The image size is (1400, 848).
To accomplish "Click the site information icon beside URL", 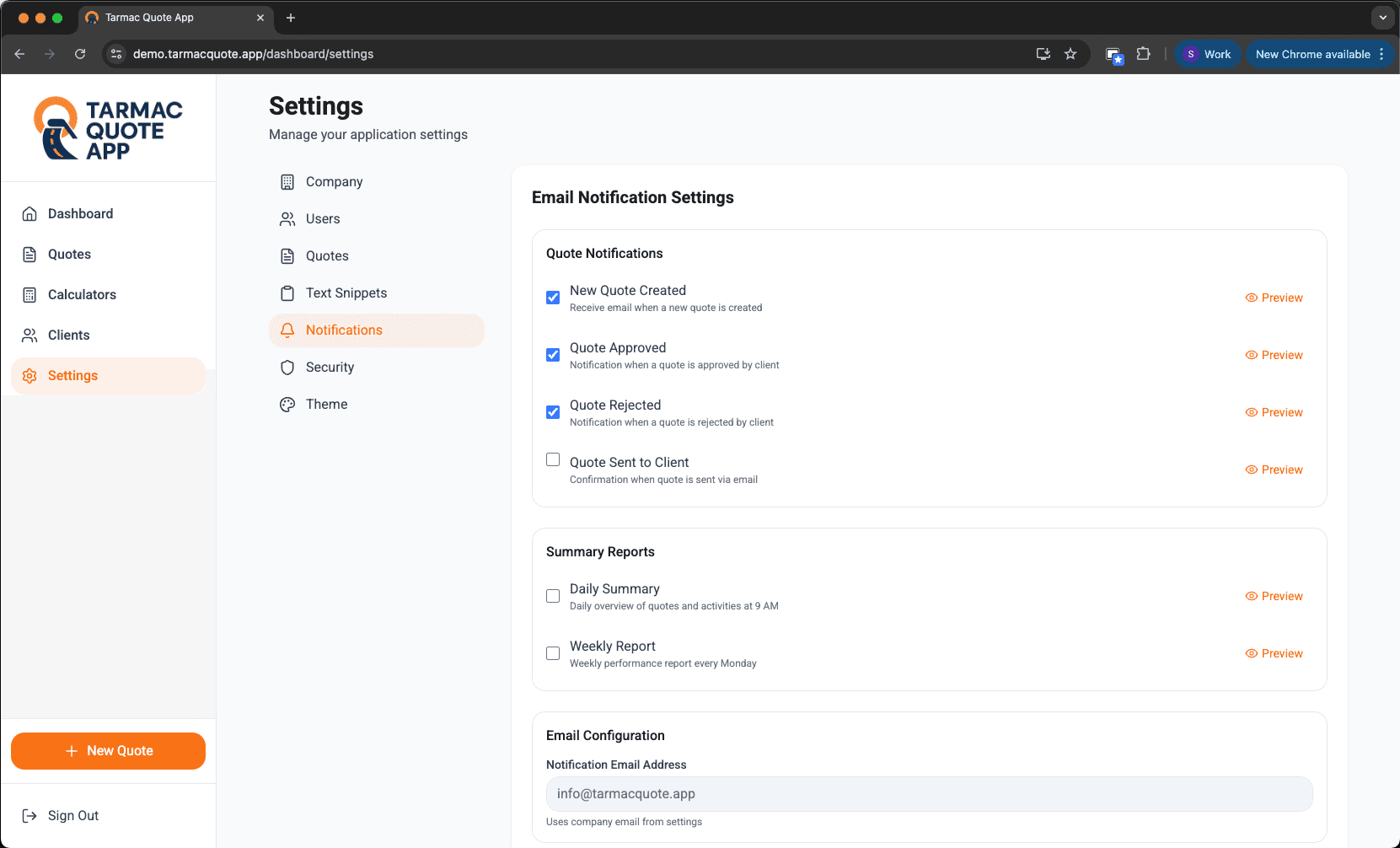I will pyautogui.click(x=117, y=54).
